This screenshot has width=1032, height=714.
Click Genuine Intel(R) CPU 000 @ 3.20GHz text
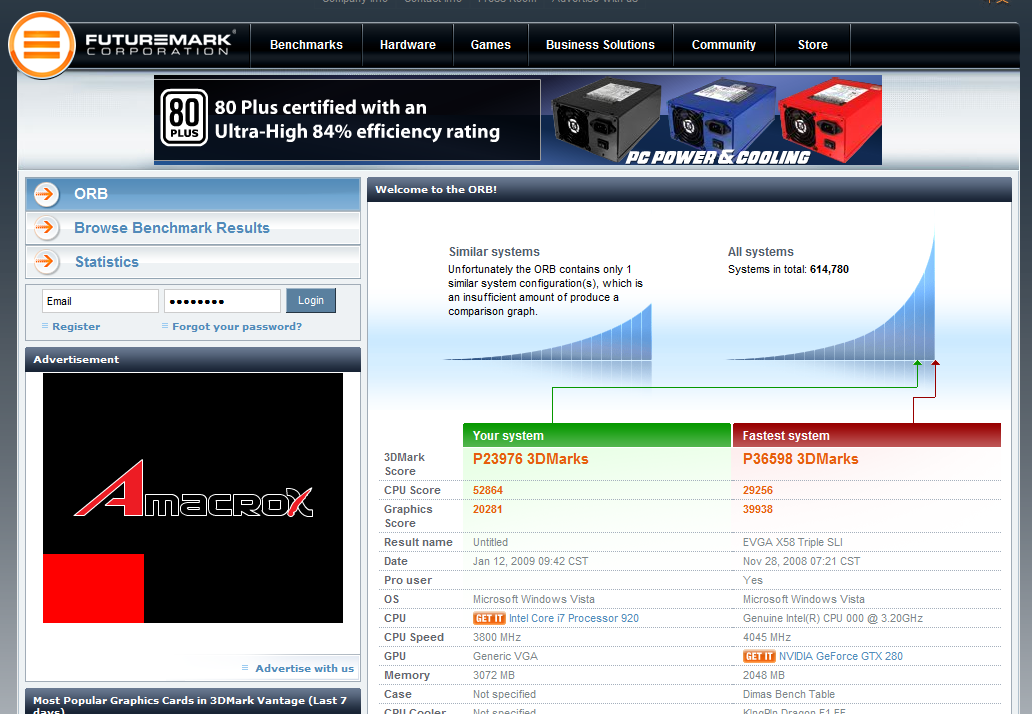(833, 619)
